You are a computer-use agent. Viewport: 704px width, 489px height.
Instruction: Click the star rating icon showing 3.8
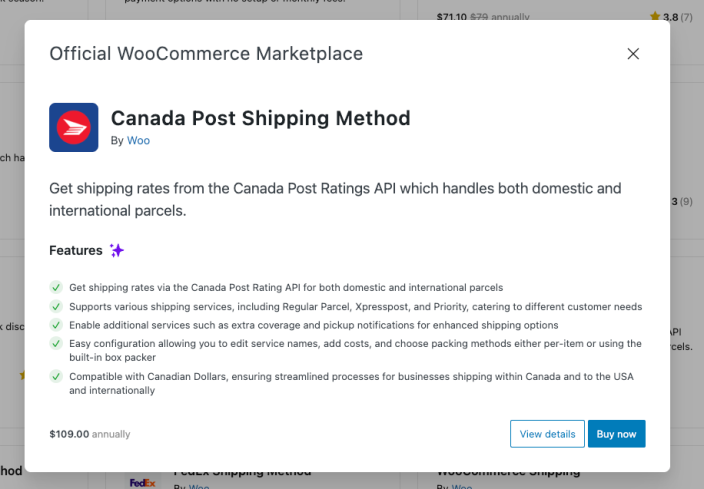tap(654, 16)
